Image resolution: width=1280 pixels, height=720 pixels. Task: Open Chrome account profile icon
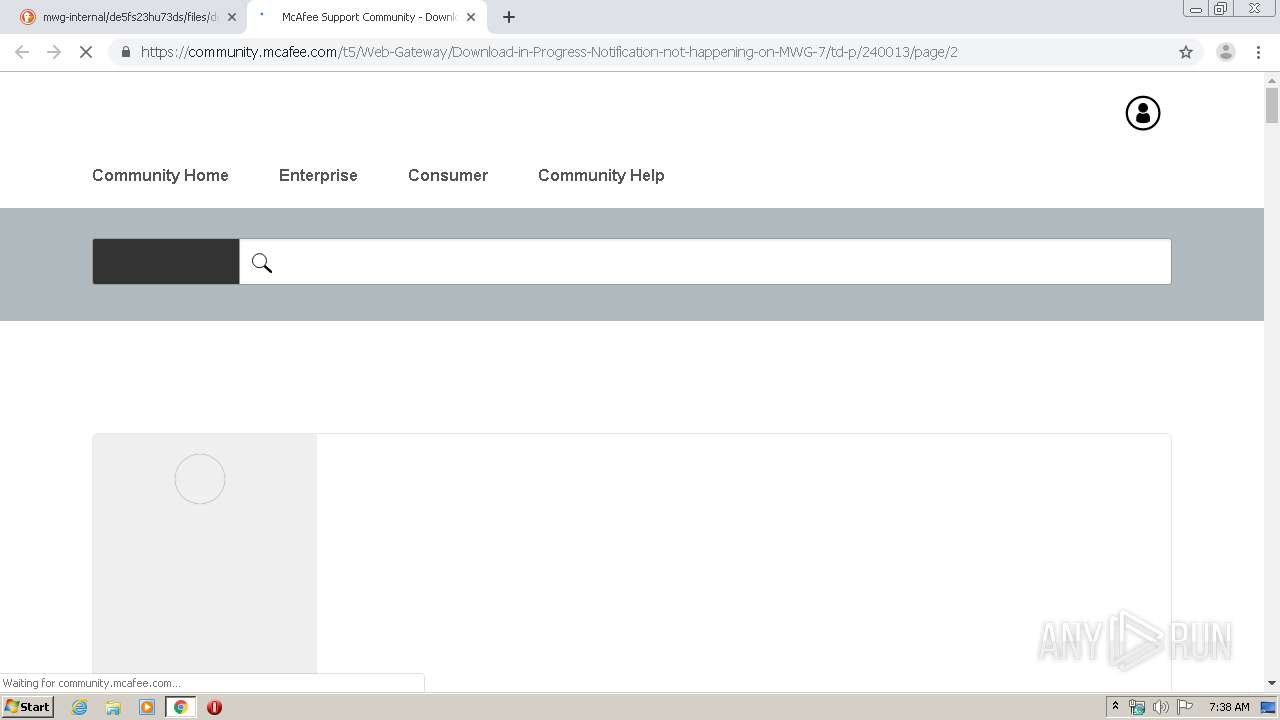click(x=1226, y=52)
